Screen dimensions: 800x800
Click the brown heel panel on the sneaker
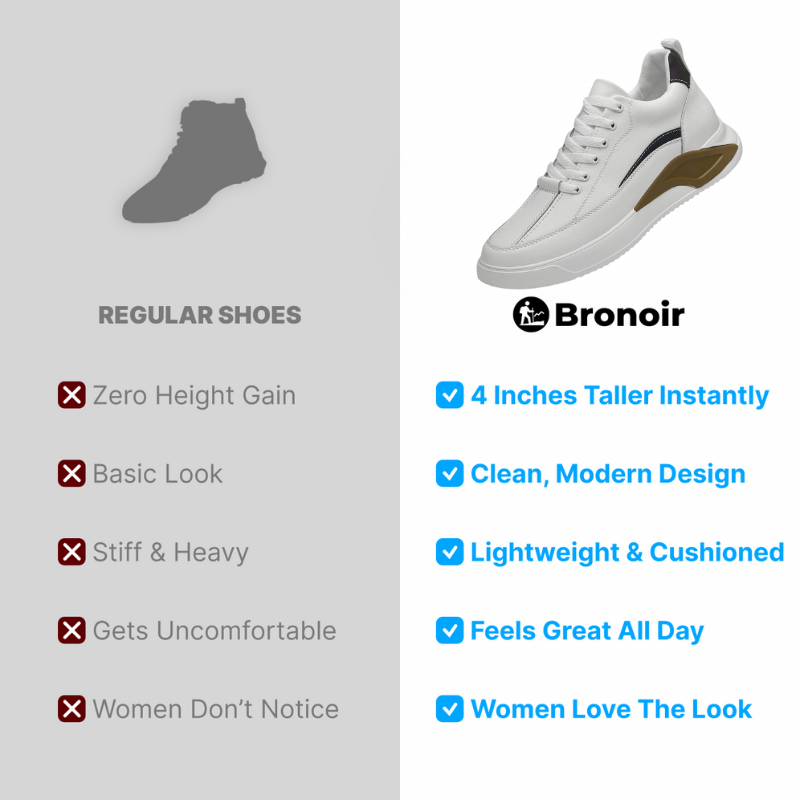point(686,177)
